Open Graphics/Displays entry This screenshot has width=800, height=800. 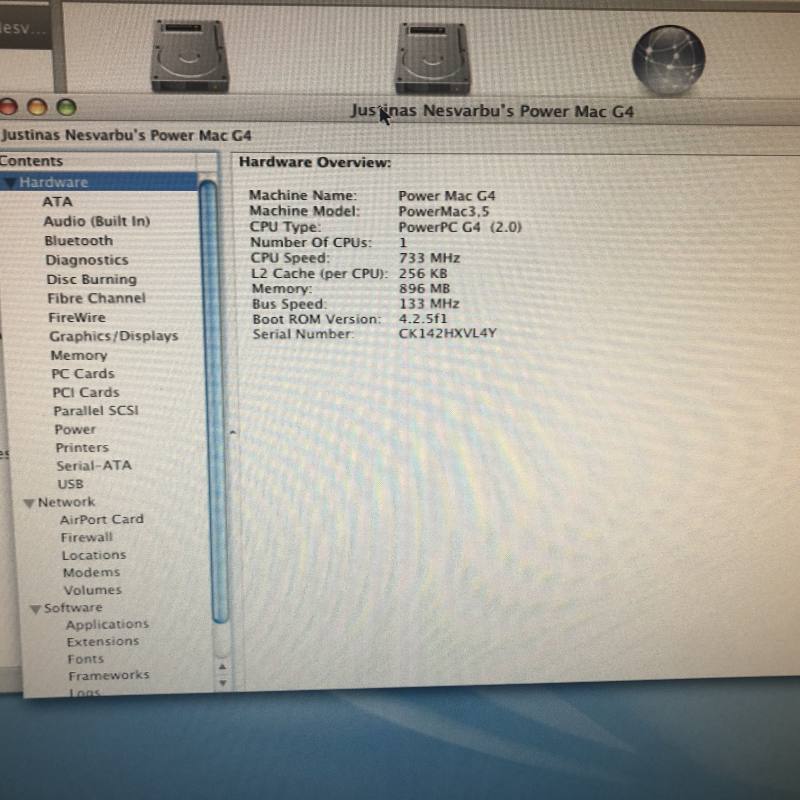(113, 336)
